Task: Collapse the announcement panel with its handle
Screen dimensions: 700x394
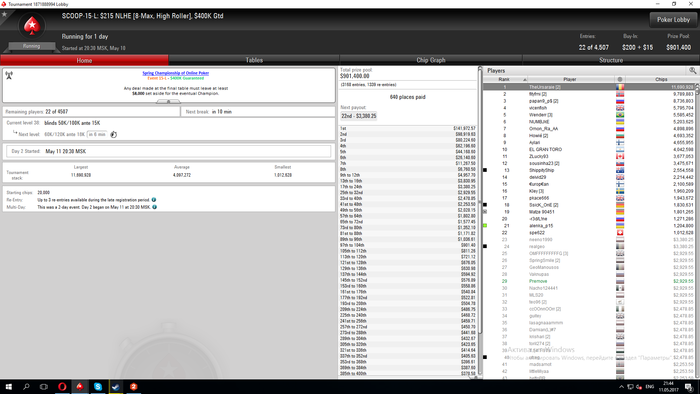Action: coord(168,102)
